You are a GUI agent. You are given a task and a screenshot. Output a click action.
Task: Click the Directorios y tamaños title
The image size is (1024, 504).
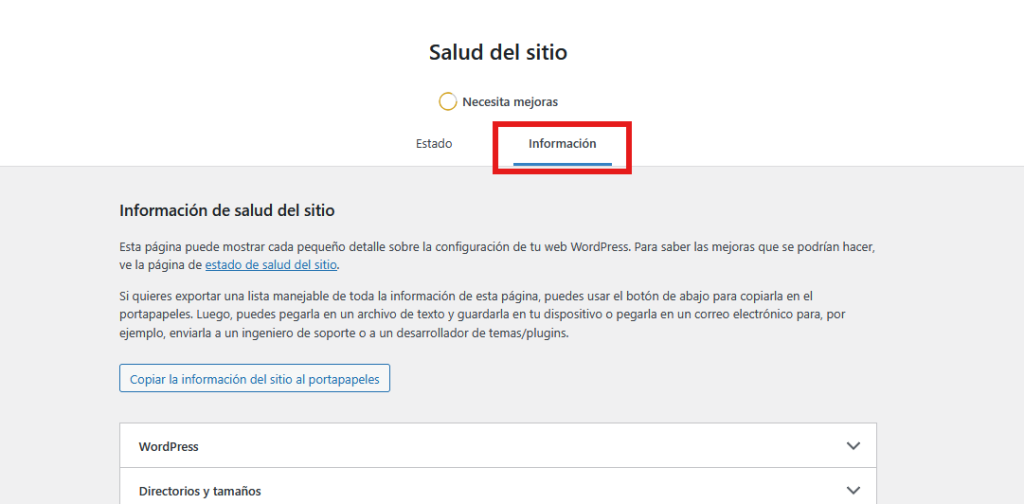200,492
